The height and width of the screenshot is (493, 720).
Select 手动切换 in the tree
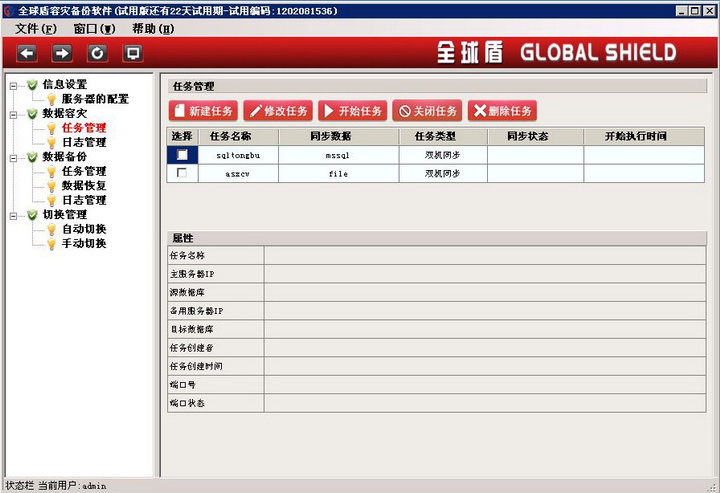(x=84, y=244)
